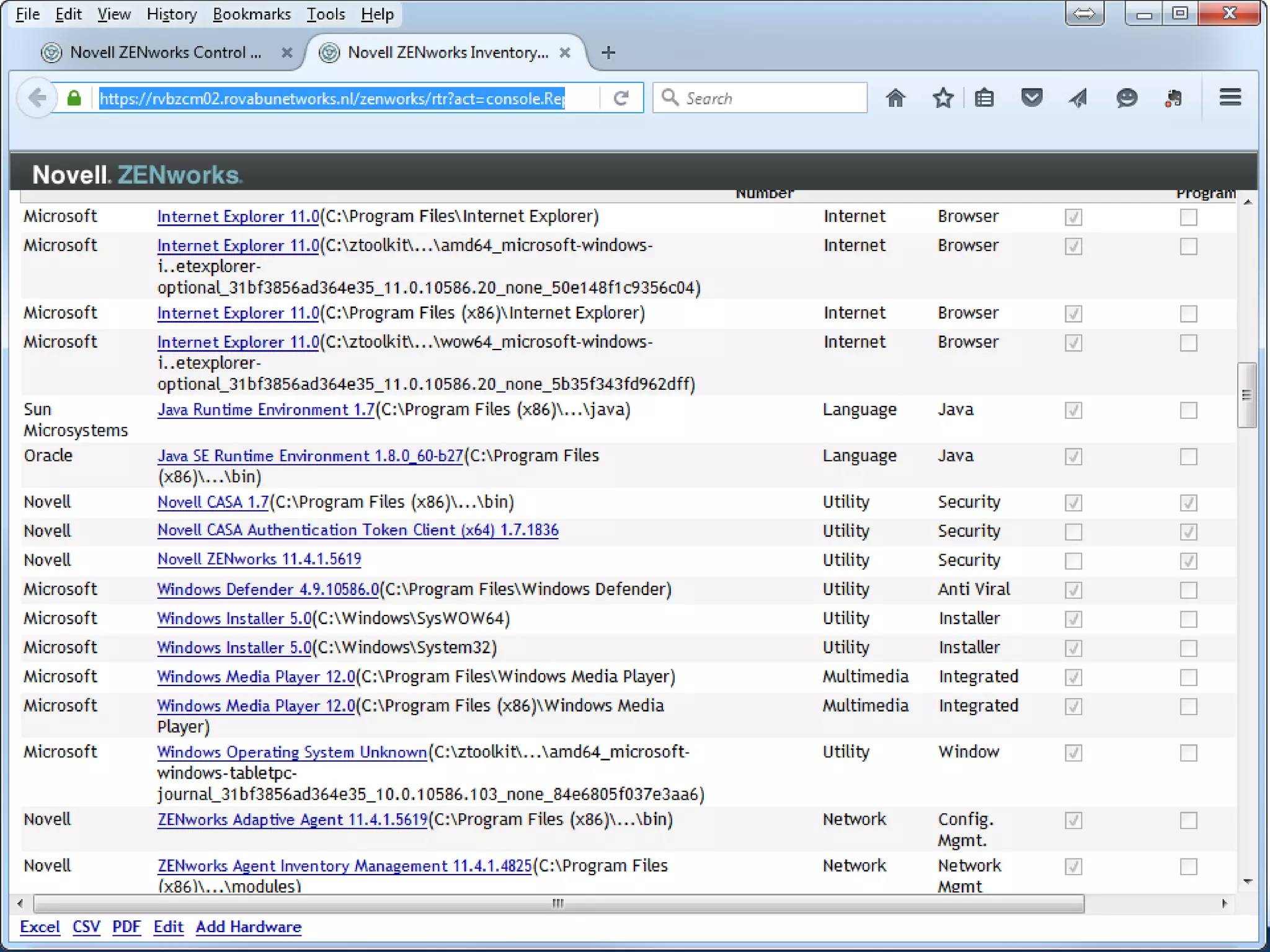Click the scroll-up arrow of the vertical scrollbar
The width and height of the screenshot is (1270, 952).
coord(1248,202)
